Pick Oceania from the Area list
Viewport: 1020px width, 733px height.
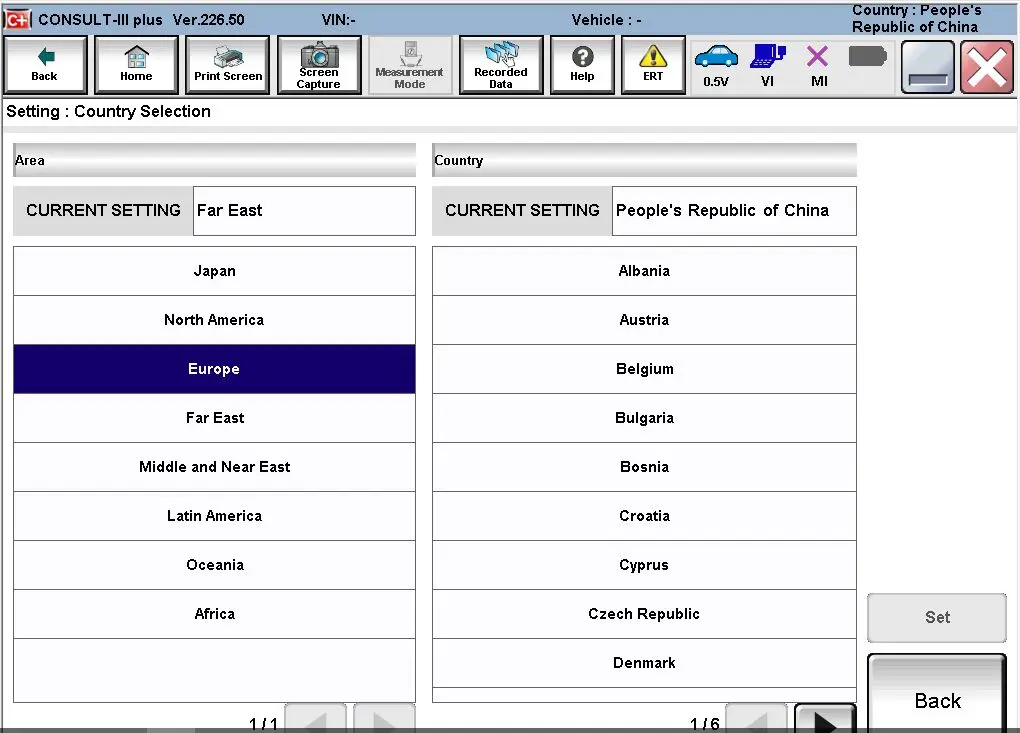pos(214,565)
